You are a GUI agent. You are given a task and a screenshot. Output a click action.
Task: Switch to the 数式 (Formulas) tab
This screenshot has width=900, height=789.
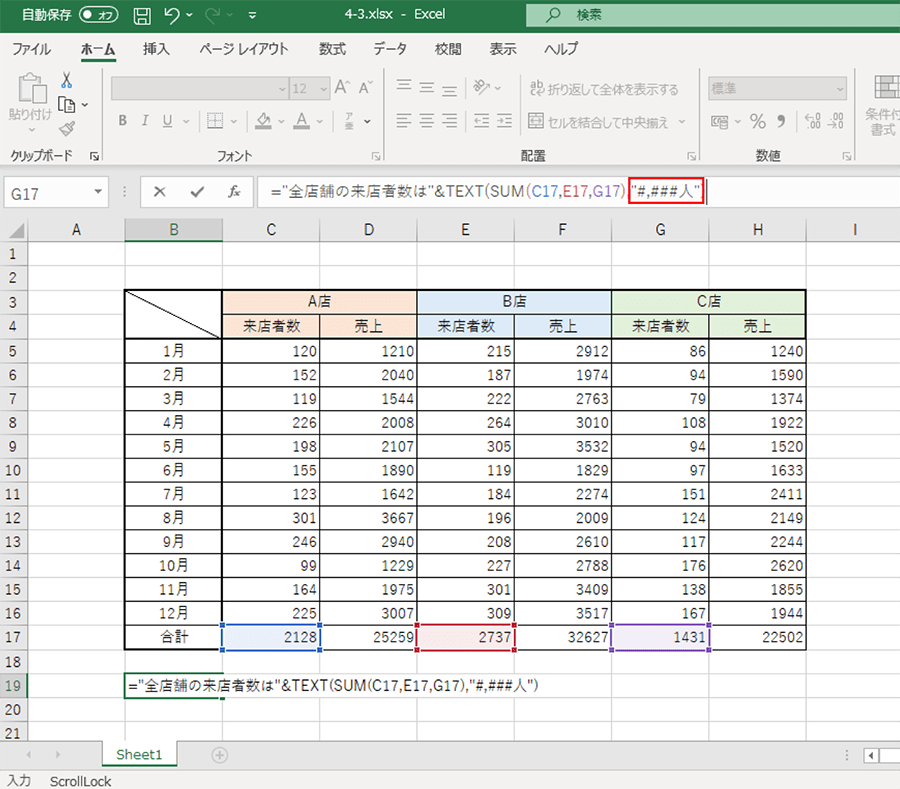[x=332, y=48]
